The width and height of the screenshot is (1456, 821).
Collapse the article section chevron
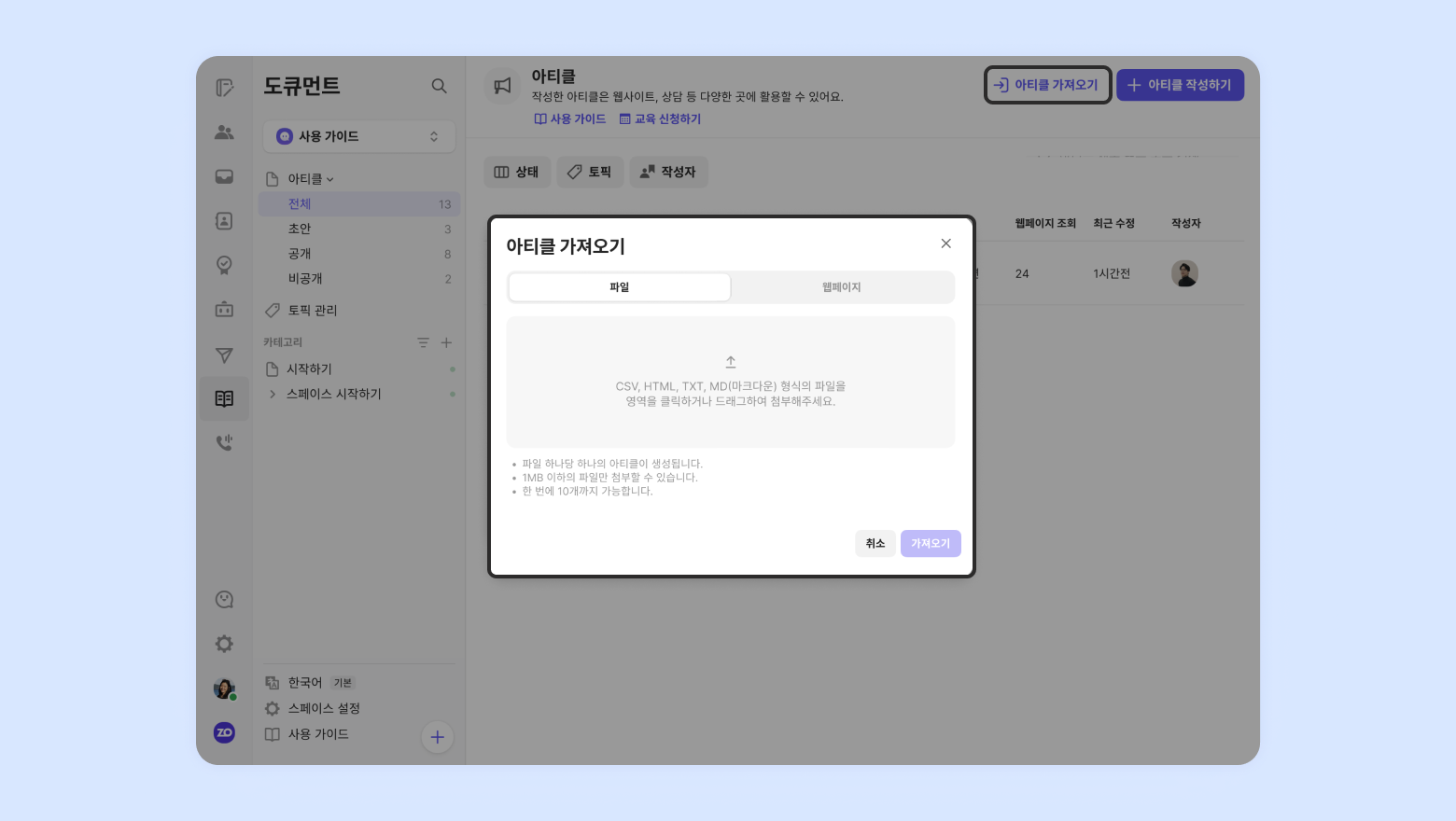click(330, 179)
